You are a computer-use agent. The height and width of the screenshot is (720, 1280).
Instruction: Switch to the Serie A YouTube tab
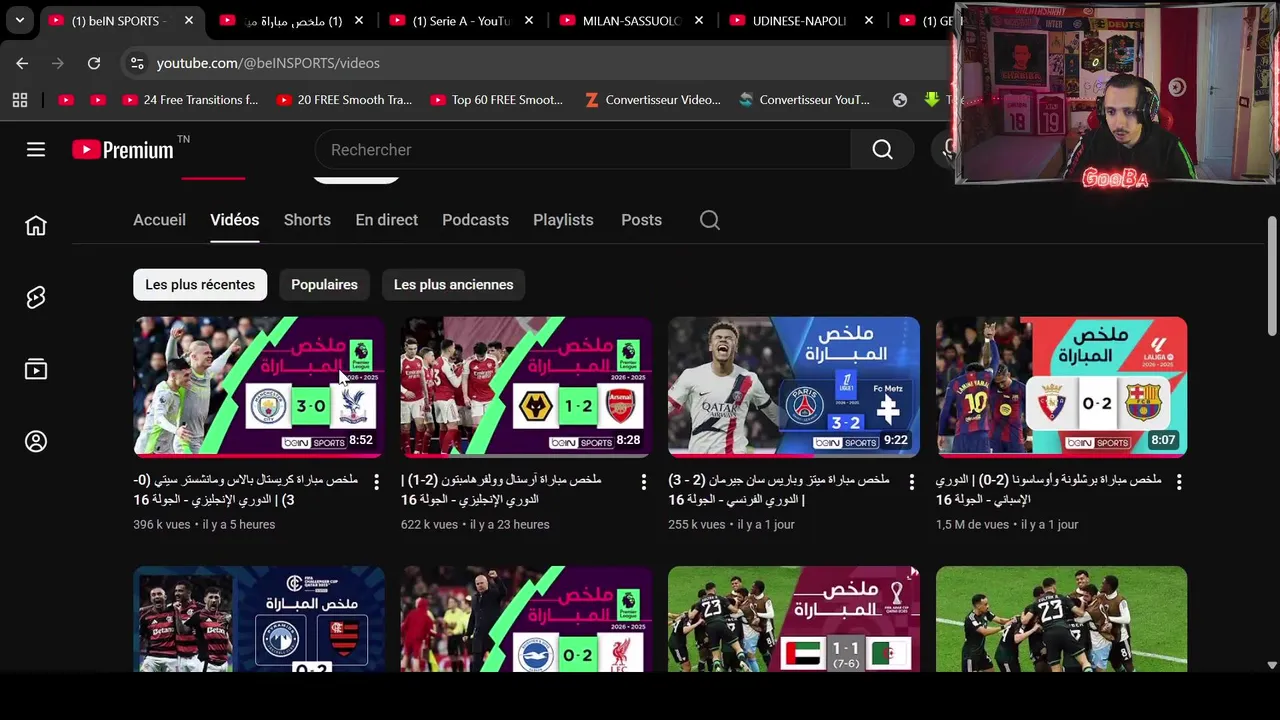(x=462, y=21)
